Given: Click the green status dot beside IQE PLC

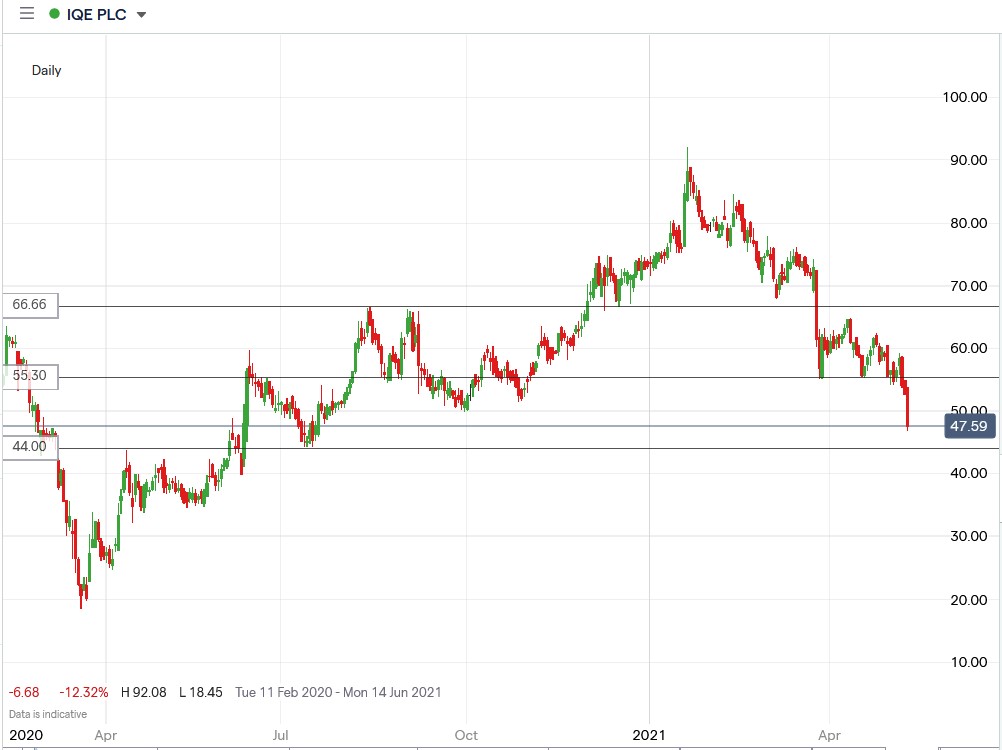Looking at the screenshot, I should (54, 13).
